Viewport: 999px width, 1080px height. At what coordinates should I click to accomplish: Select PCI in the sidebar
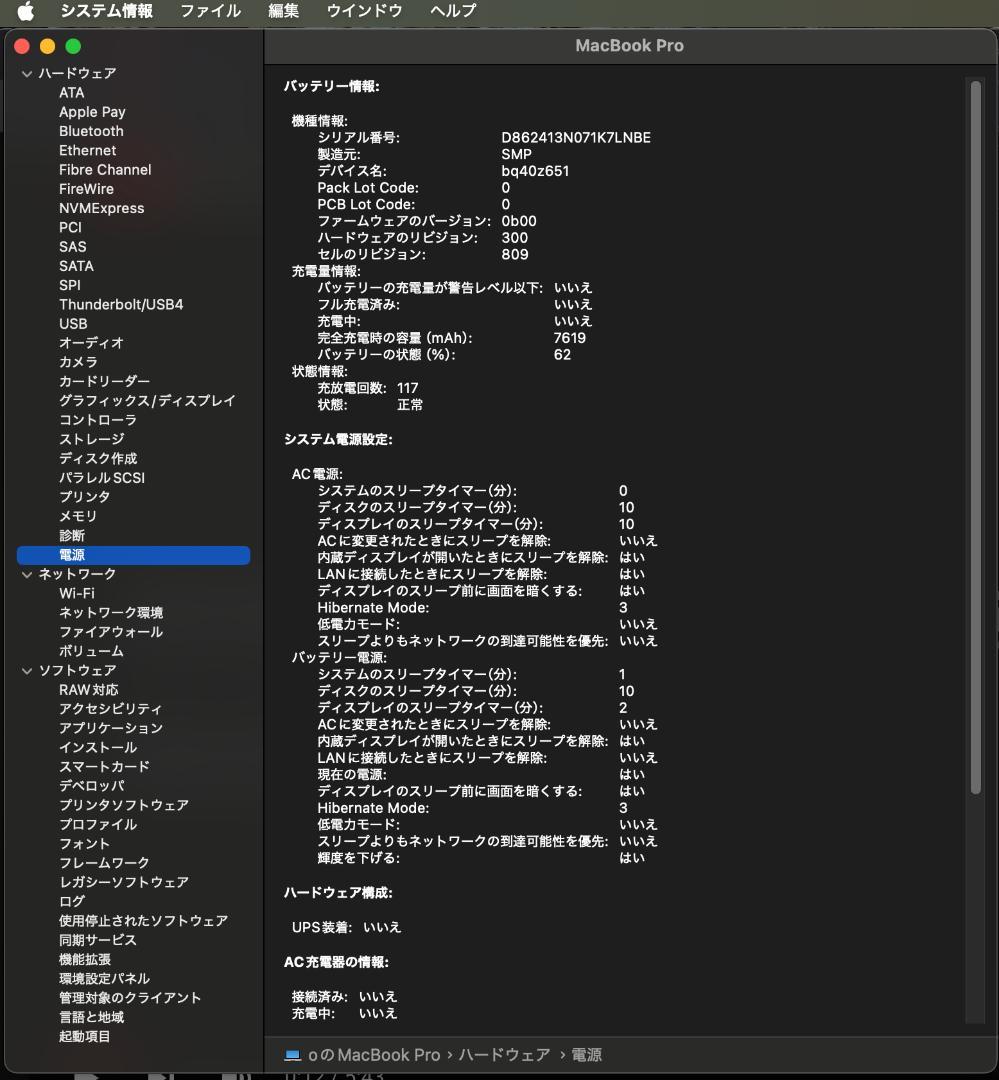coord(70,227)
